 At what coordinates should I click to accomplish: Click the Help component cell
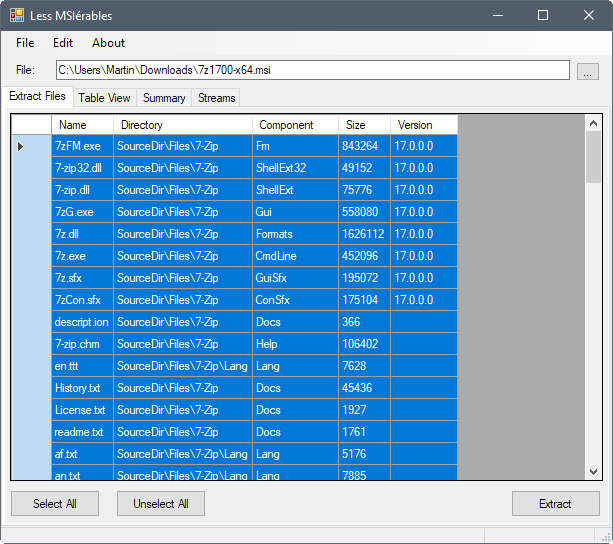point(296,344)
